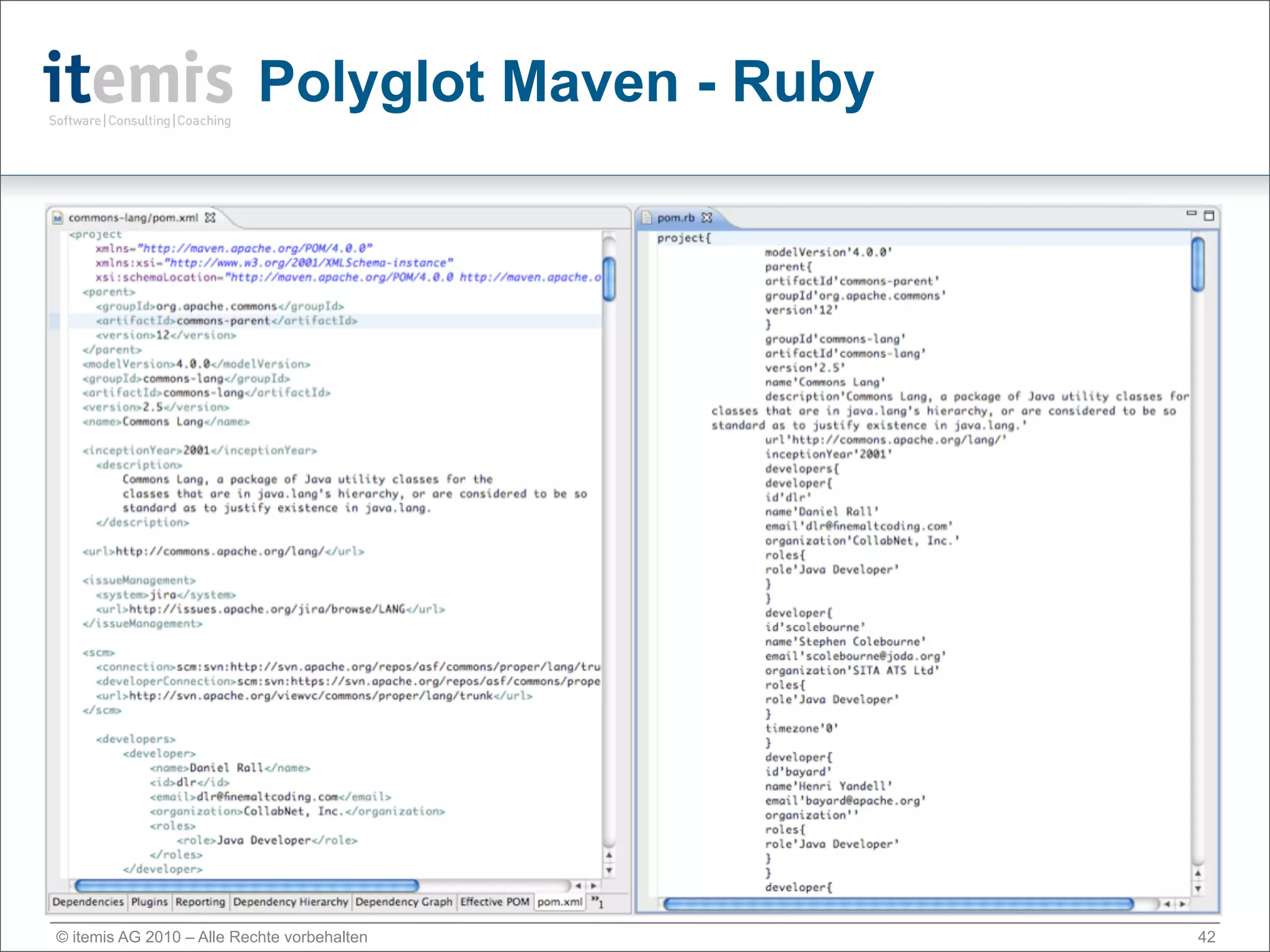Select the pom.rb editor tab
The width and height of the screenshot is (1270, 952).
(x=676, y=218)
